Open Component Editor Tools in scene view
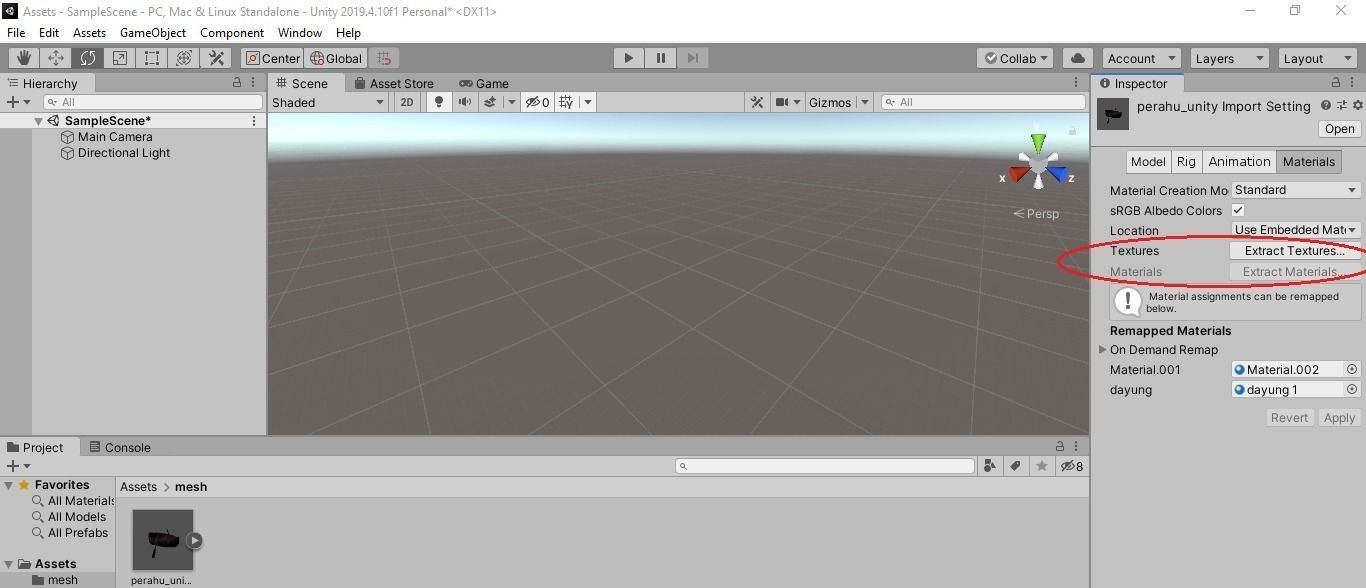Screen dimensions: 1366x588 point(757,102)
